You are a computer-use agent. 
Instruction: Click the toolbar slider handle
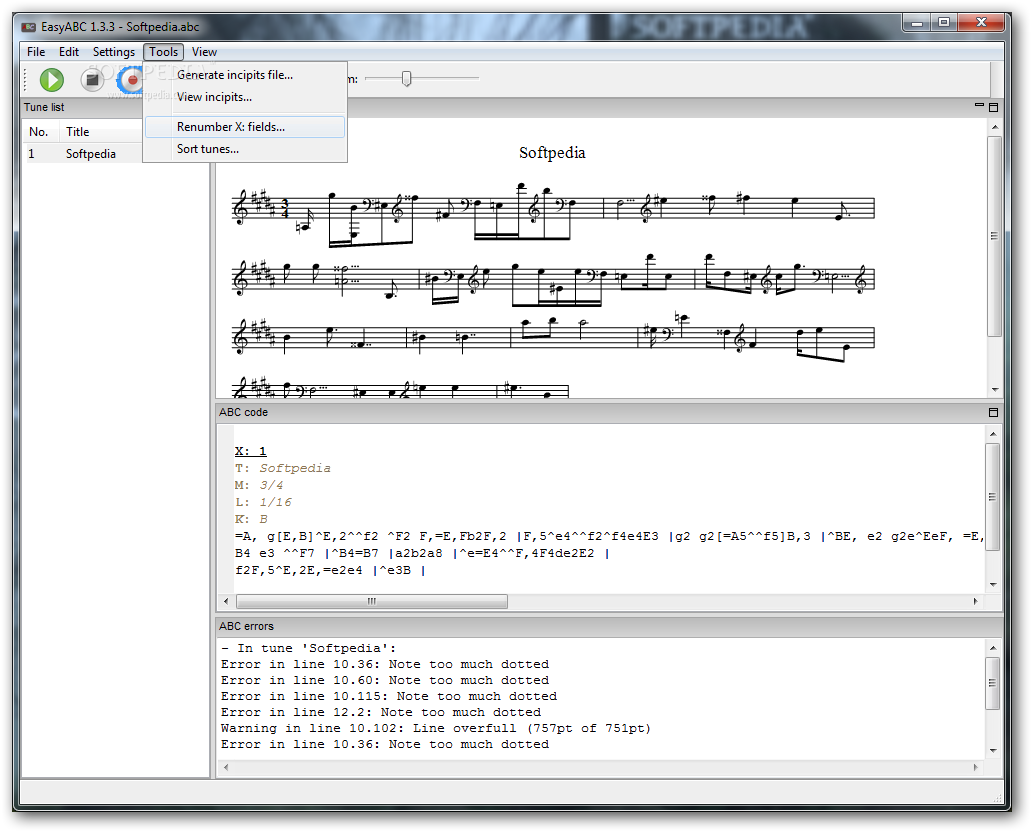click(406, 79)
